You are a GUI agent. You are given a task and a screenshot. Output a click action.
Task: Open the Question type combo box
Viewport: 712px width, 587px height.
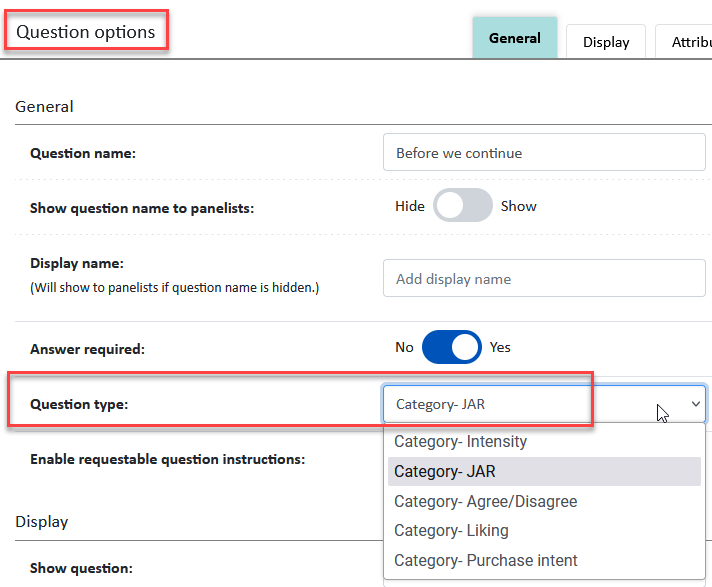(544, 404)
